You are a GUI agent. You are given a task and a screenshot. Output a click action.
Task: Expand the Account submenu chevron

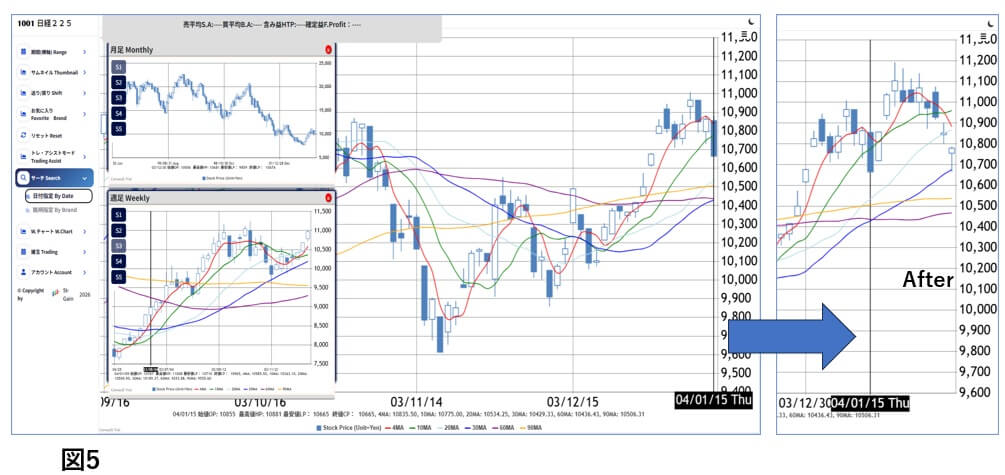pos(85,272)
